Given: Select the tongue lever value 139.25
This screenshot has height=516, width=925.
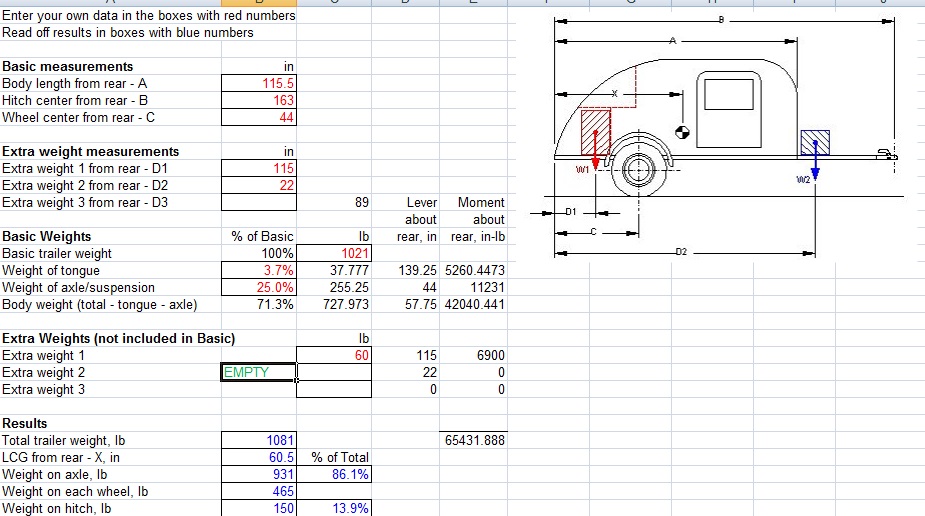Looking at the screenshot, I should point(405,270).
